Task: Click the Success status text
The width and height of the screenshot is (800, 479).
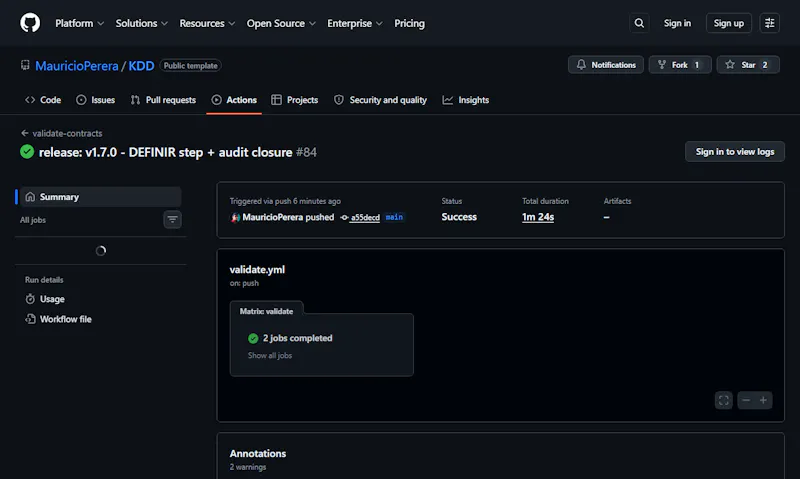Action: [x=459, y=217]
